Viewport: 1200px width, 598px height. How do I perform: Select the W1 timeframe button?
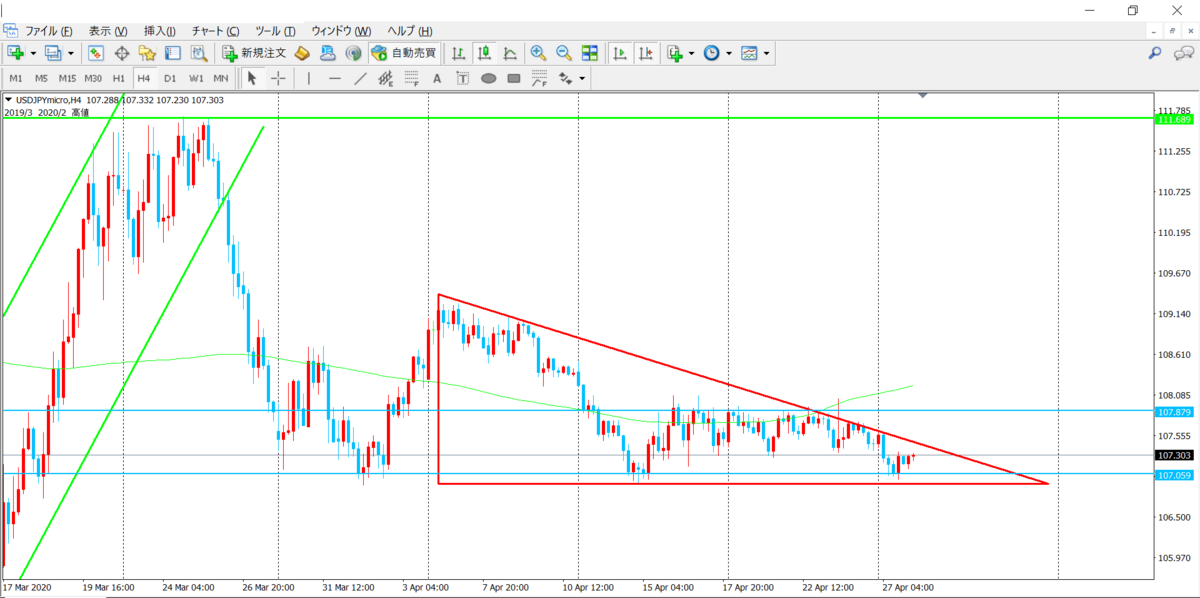click(196, 78)
